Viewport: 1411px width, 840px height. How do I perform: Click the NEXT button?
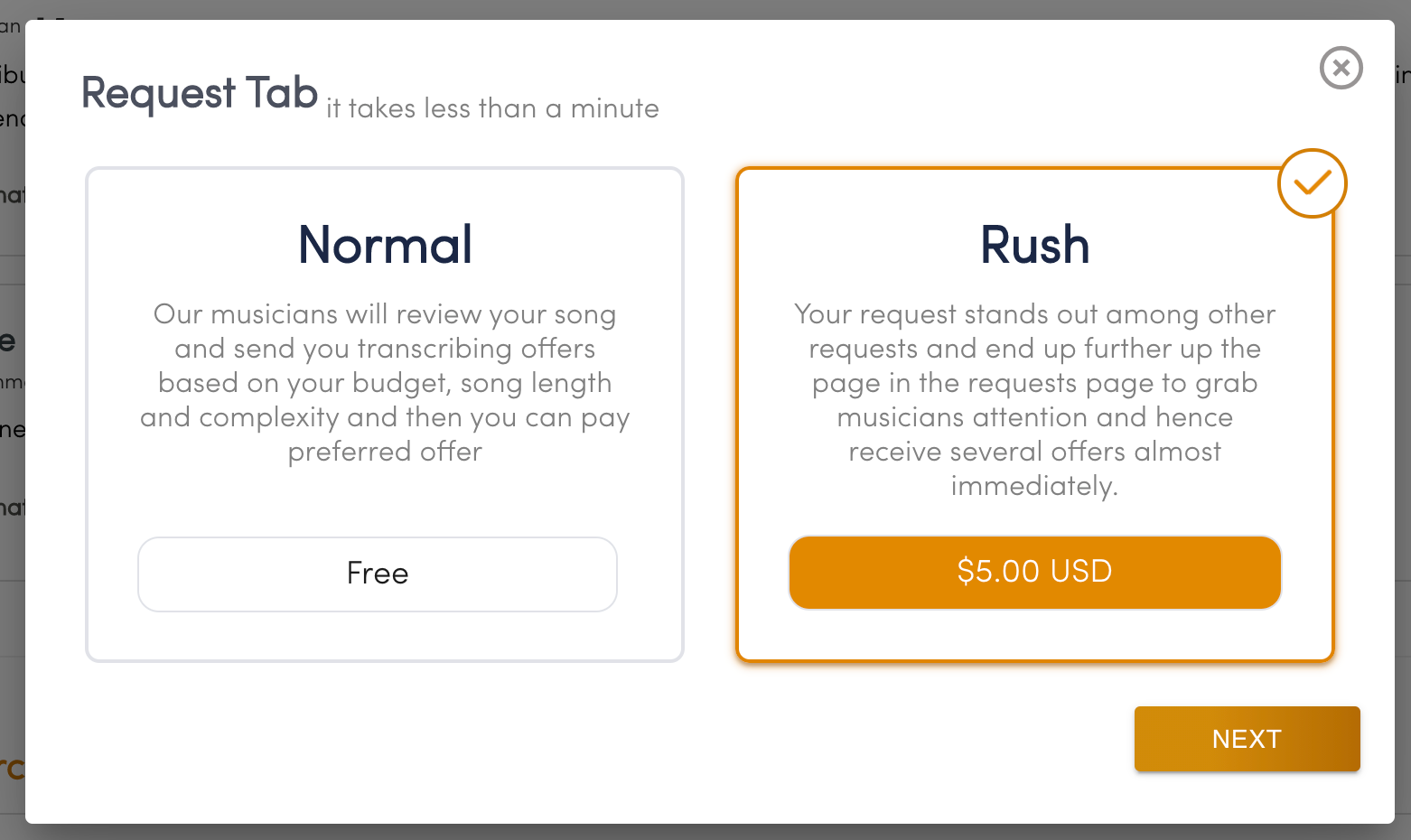click(x=1247, y=739)
